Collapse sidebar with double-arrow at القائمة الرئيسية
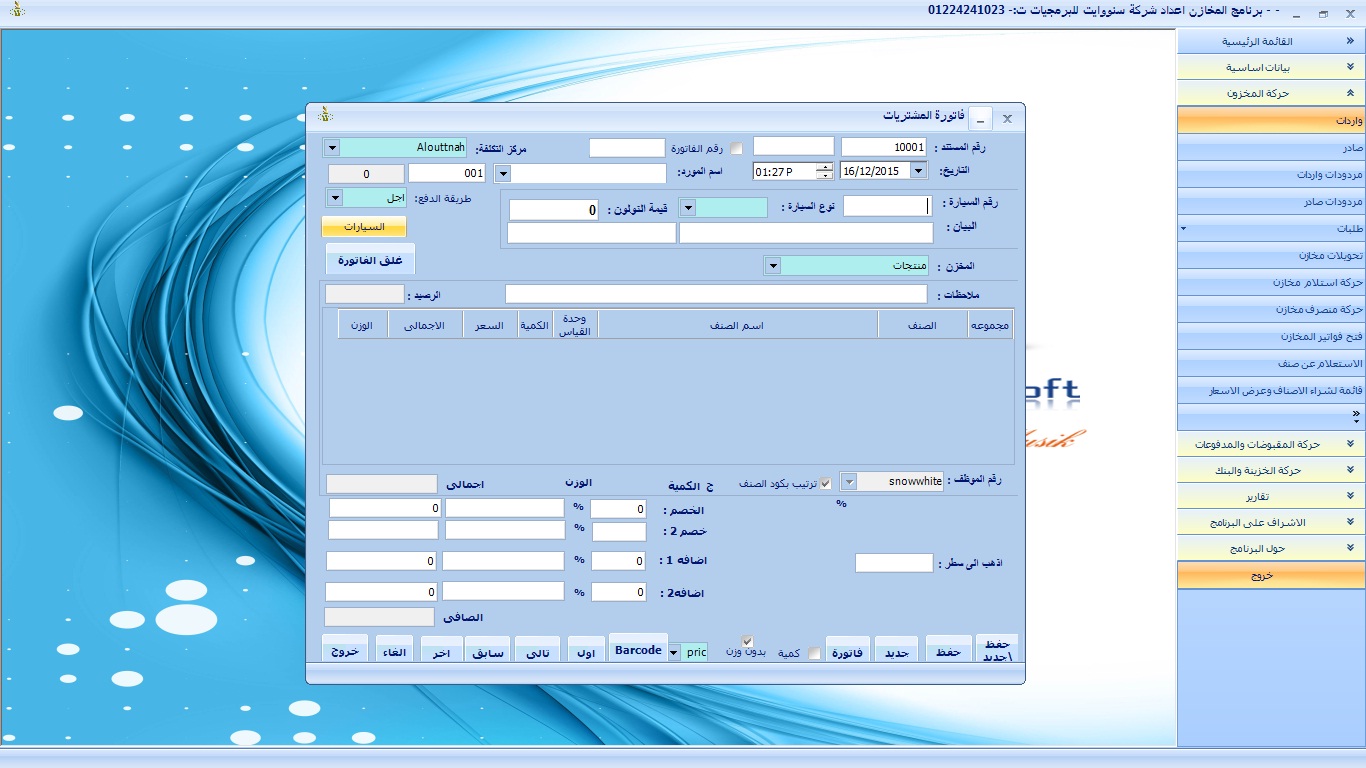The width and height of the screenshot is (1366, 768). (1350, 42)
